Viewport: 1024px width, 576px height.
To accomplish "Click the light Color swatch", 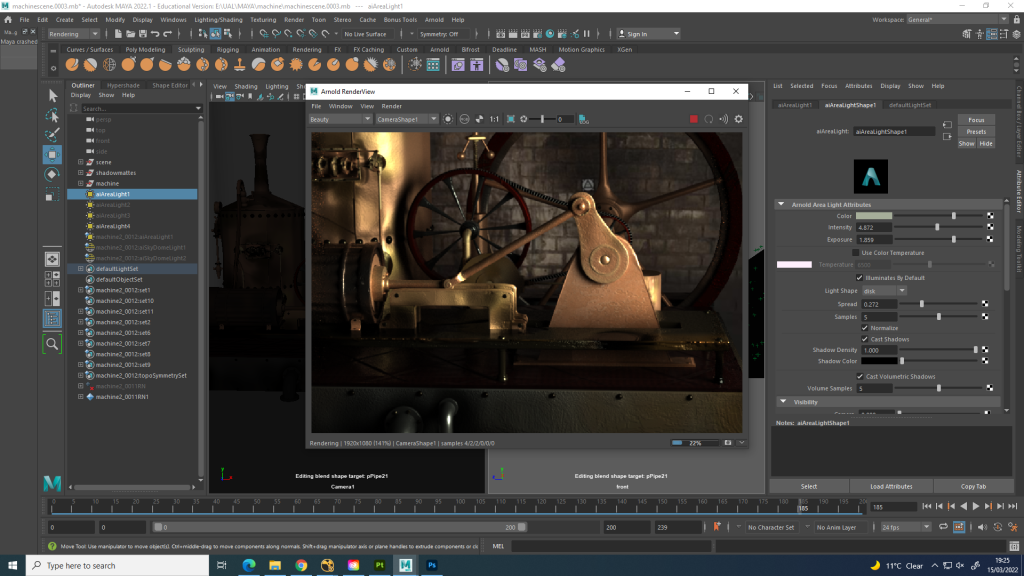I will click(x=874, y=216).
